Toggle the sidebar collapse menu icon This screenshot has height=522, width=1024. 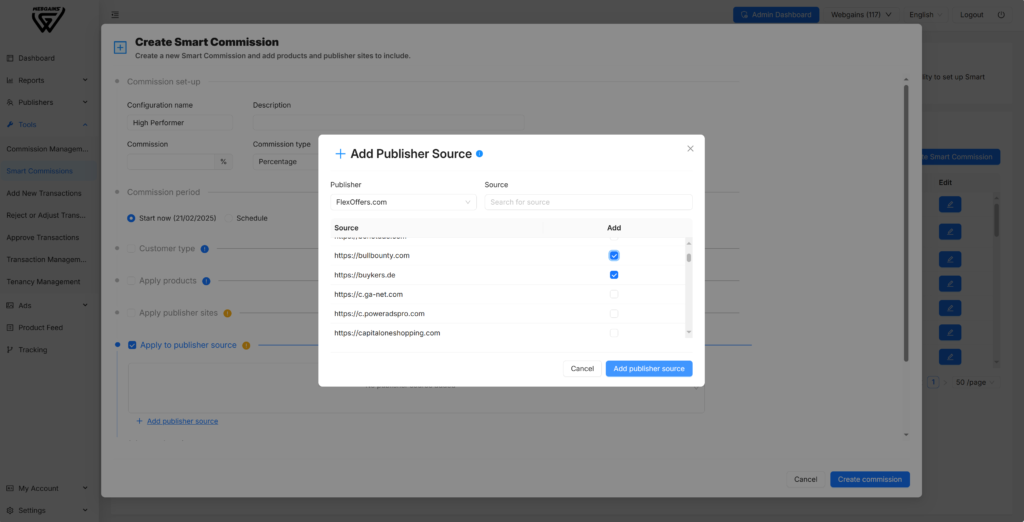(115, 14)
